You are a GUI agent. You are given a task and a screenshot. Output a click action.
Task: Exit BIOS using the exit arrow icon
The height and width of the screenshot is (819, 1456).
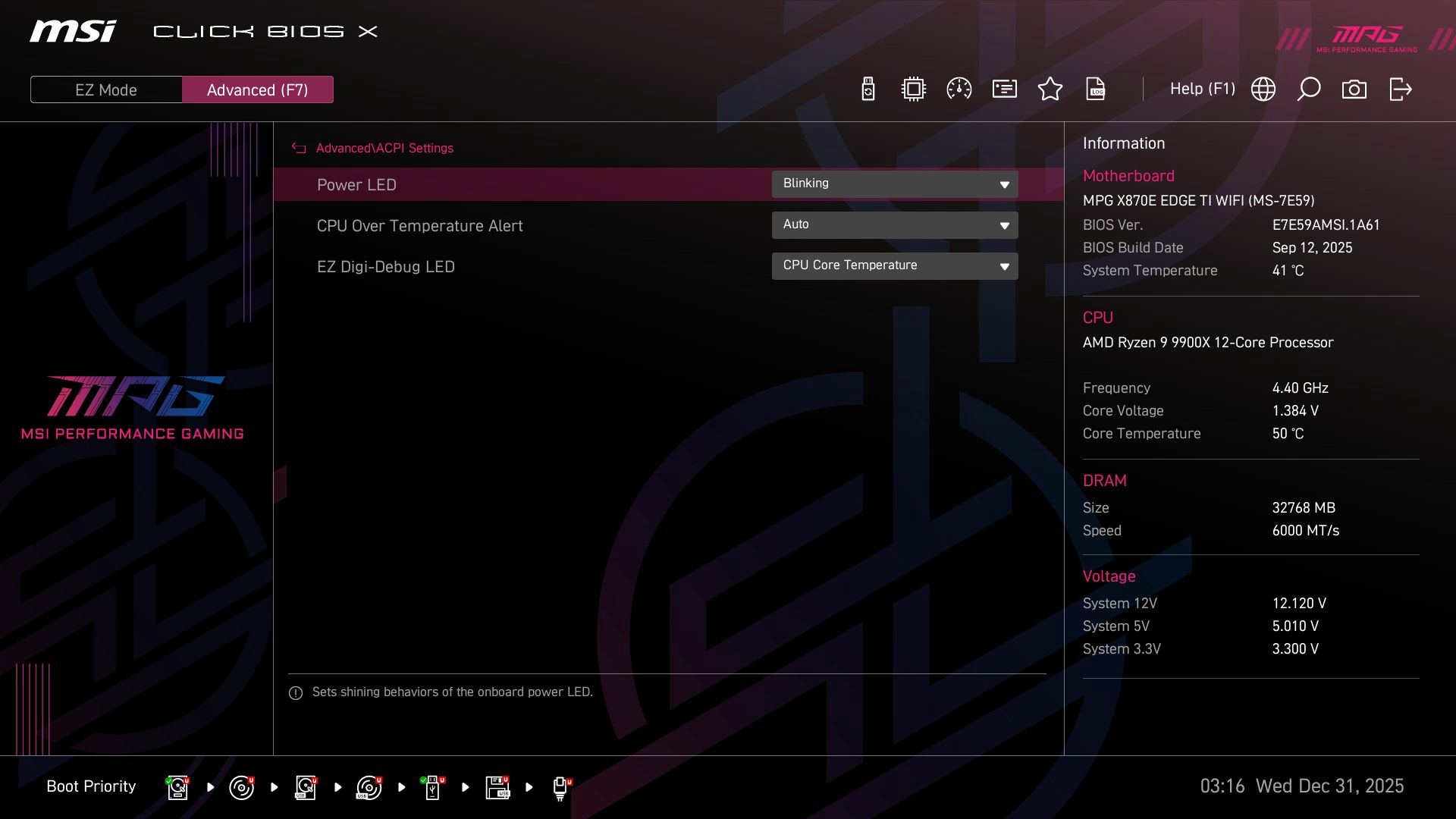(1399, 89)
